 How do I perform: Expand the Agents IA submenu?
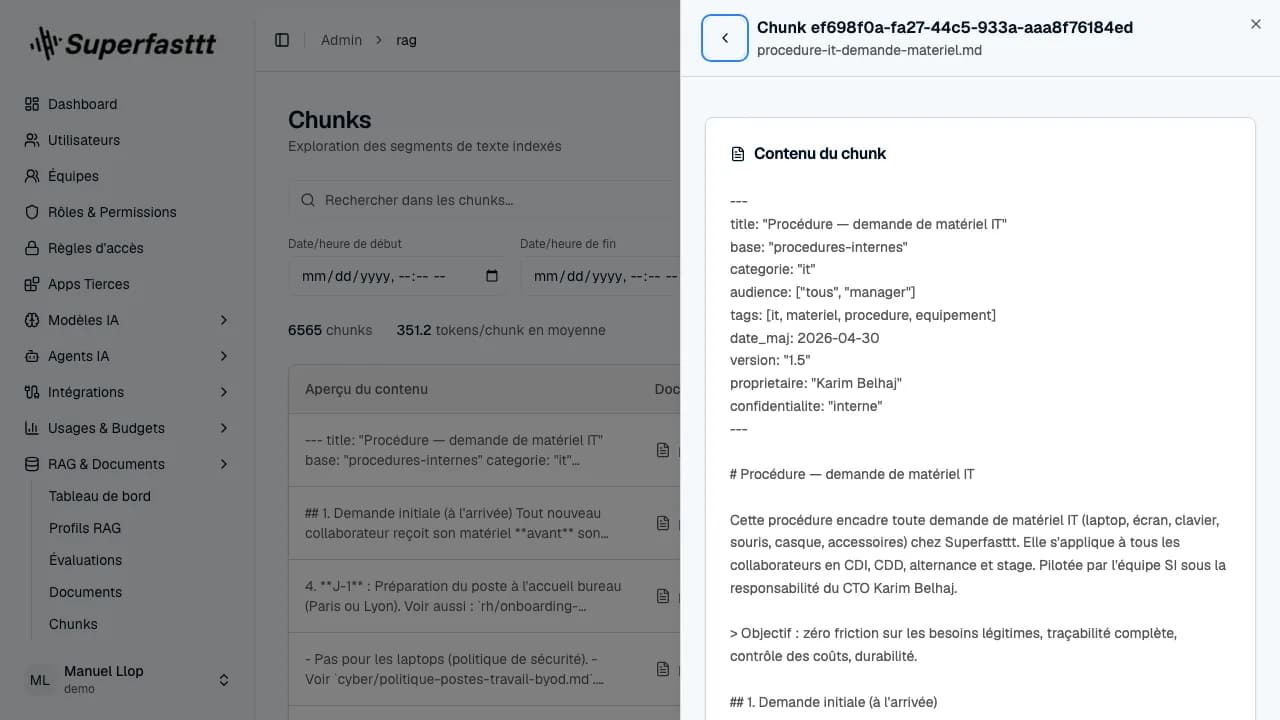pos(224,356)
